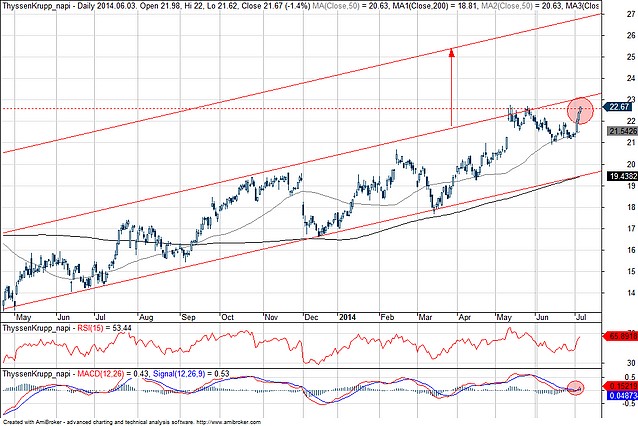Viewport: 638px width, 426px height.
Task: Click the Mar label on time axis
Action: (x=425, y=317)
